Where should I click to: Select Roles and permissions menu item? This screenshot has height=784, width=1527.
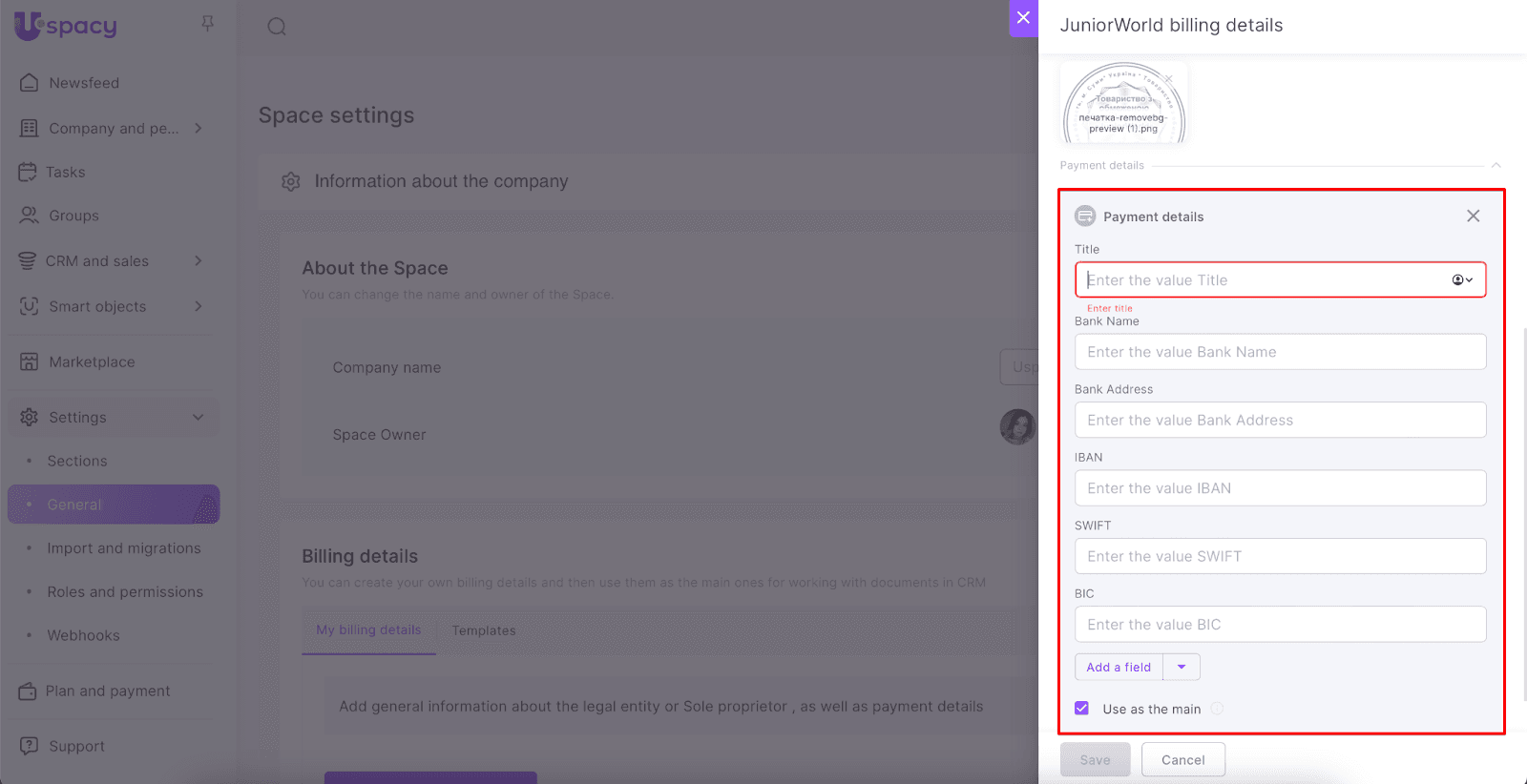[125, 591]
